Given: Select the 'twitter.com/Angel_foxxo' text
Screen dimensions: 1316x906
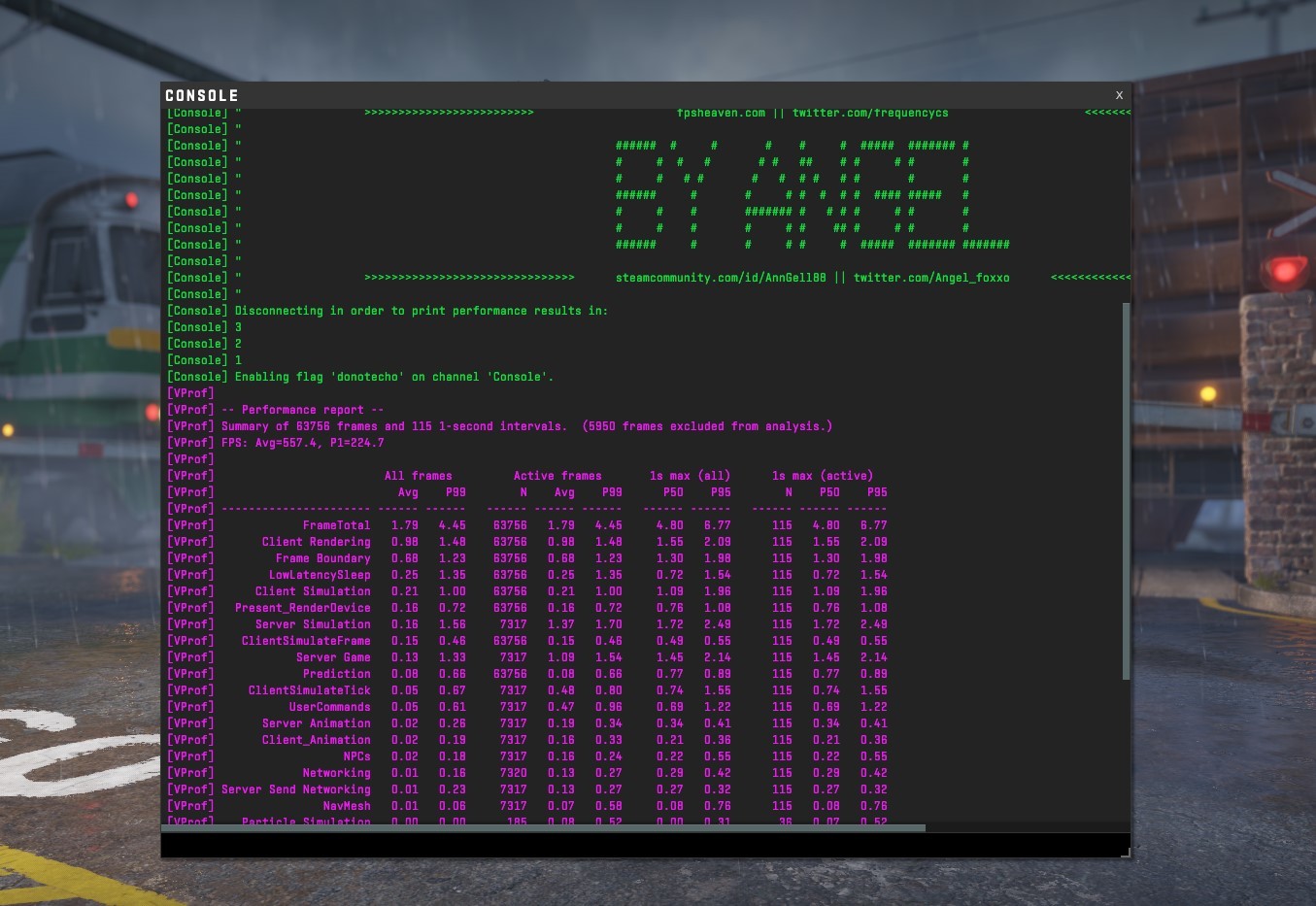Looking at the screenshot, I should point(931,278).
